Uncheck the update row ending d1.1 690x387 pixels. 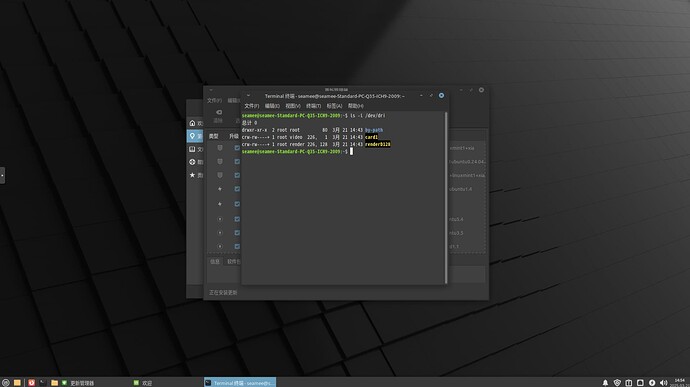coord(237,246)
